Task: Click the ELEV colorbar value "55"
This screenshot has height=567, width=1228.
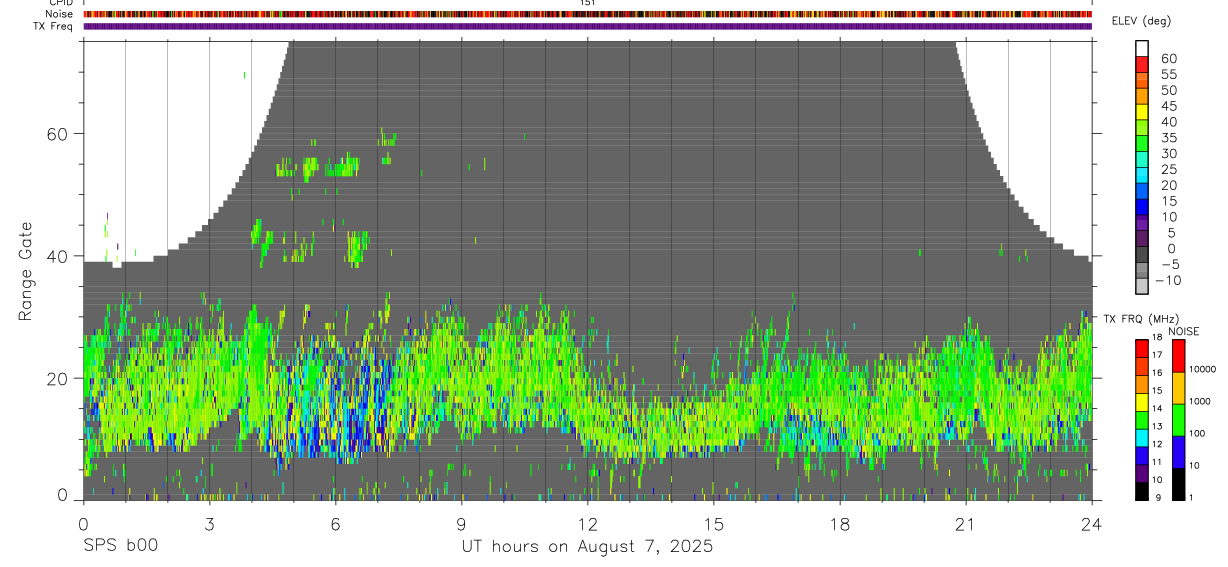Action: point(1168,74)
